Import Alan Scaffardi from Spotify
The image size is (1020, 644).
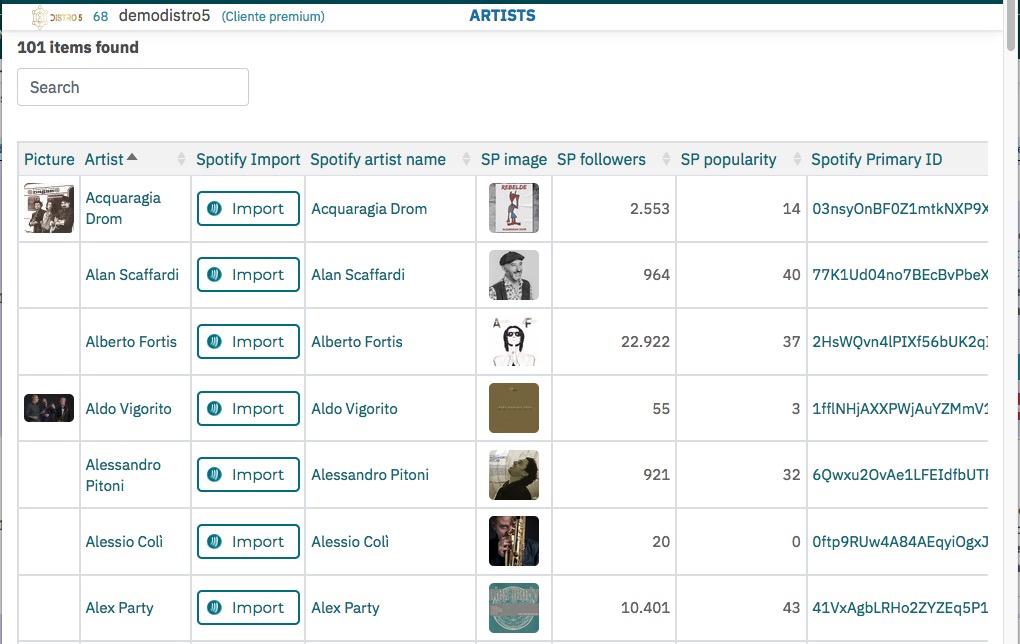[248, 275]
